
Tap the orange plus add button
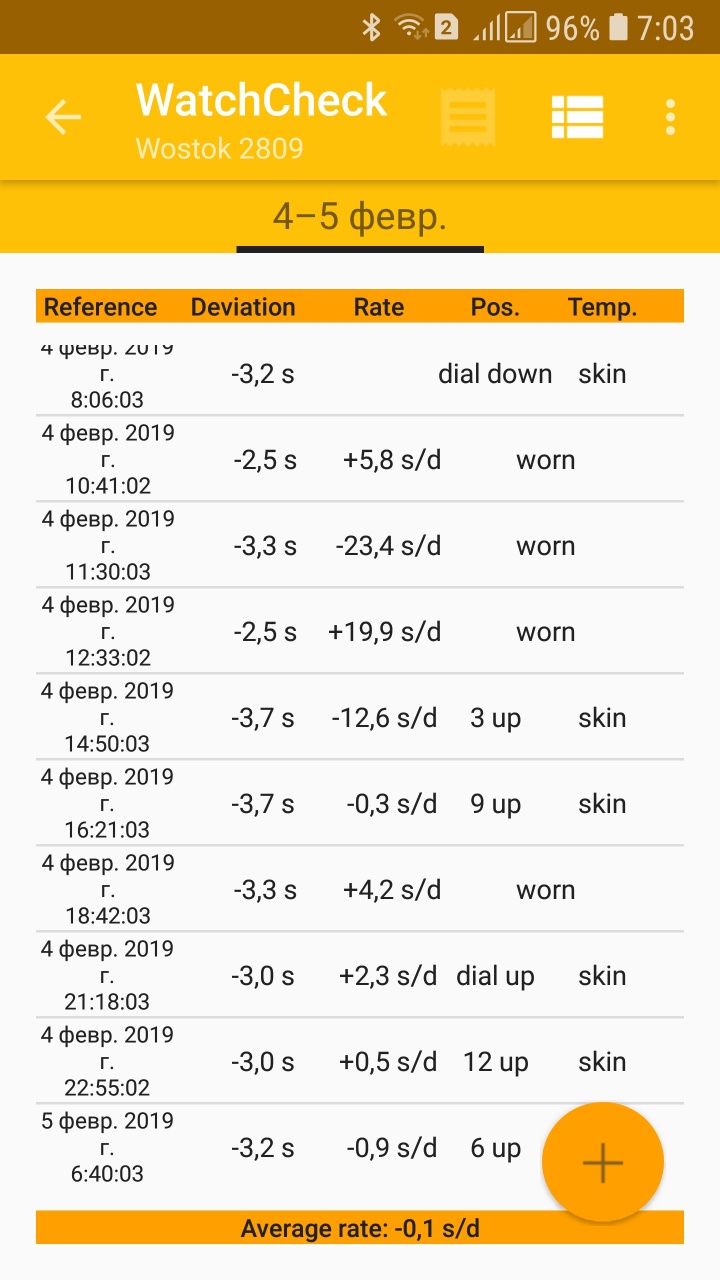click(x=602, y=1162)
